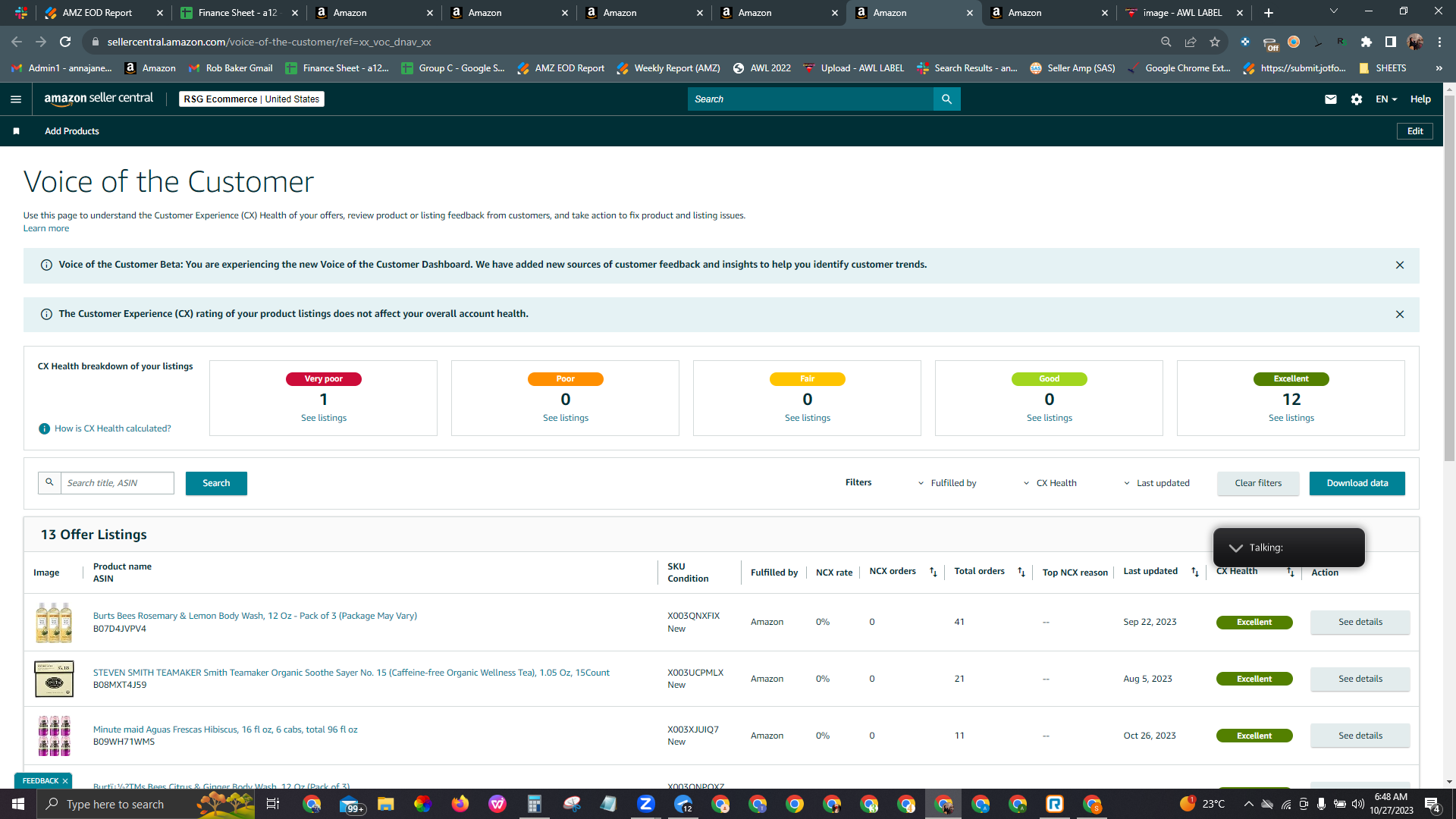This screenshot has height=819, width=1456.
Task: Expand the CX Health filter dropdown
Action: [x=1050, y=484]
